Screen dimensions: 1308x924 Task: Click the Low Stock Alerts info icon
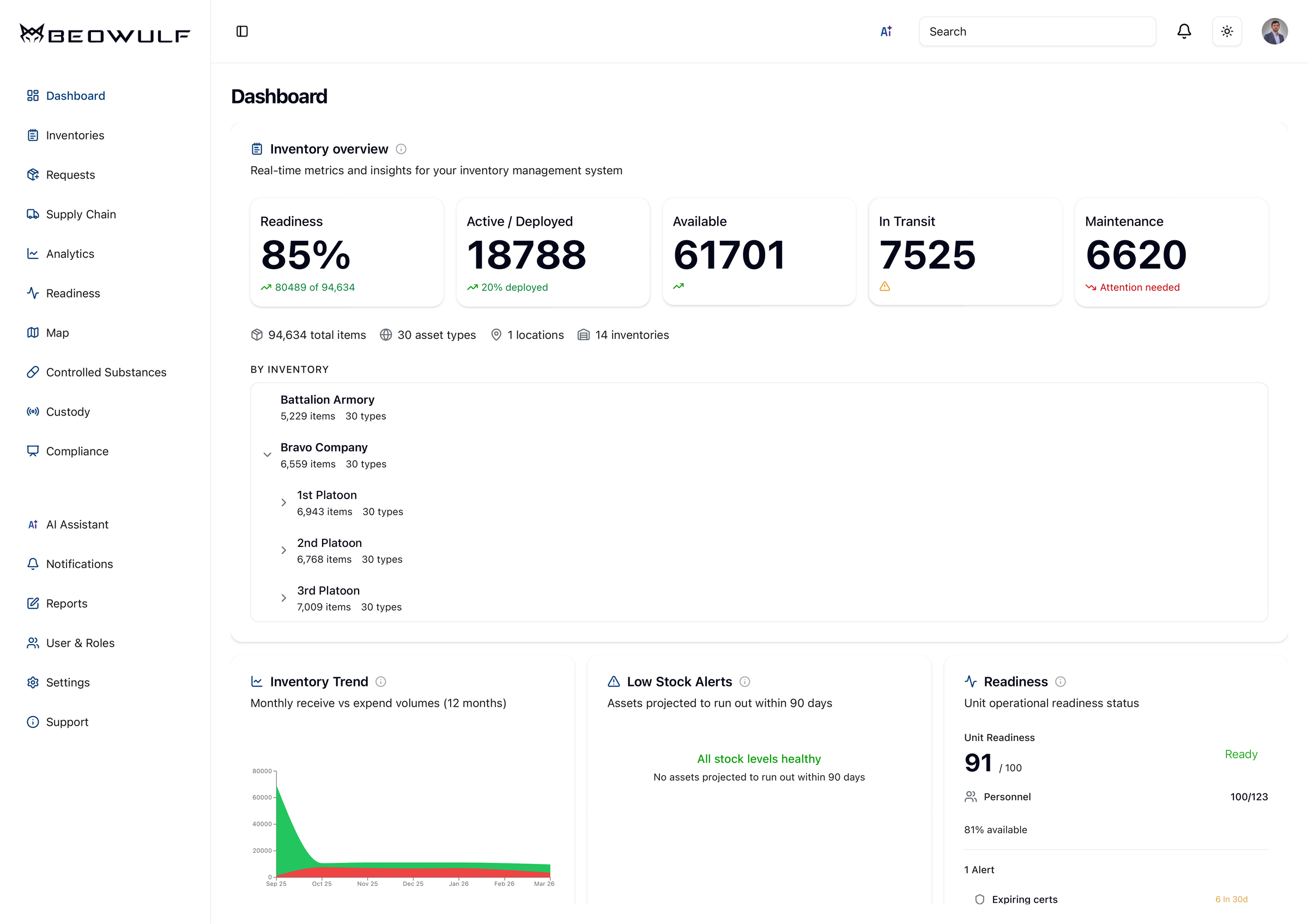pyautogui.click(x=744, y=682)
